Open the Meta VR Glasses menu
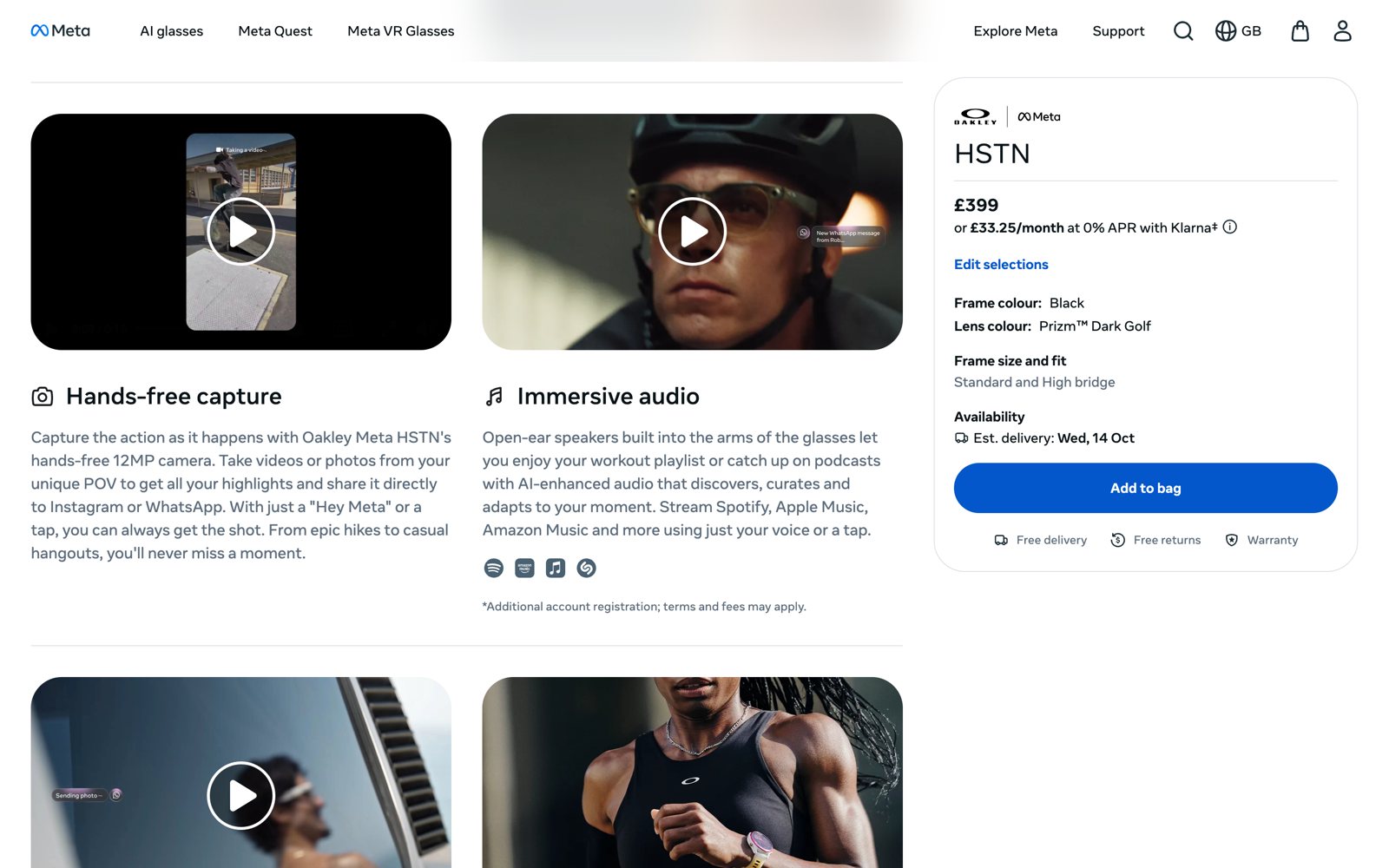1389x868 pixels. (x=401, y=31)
